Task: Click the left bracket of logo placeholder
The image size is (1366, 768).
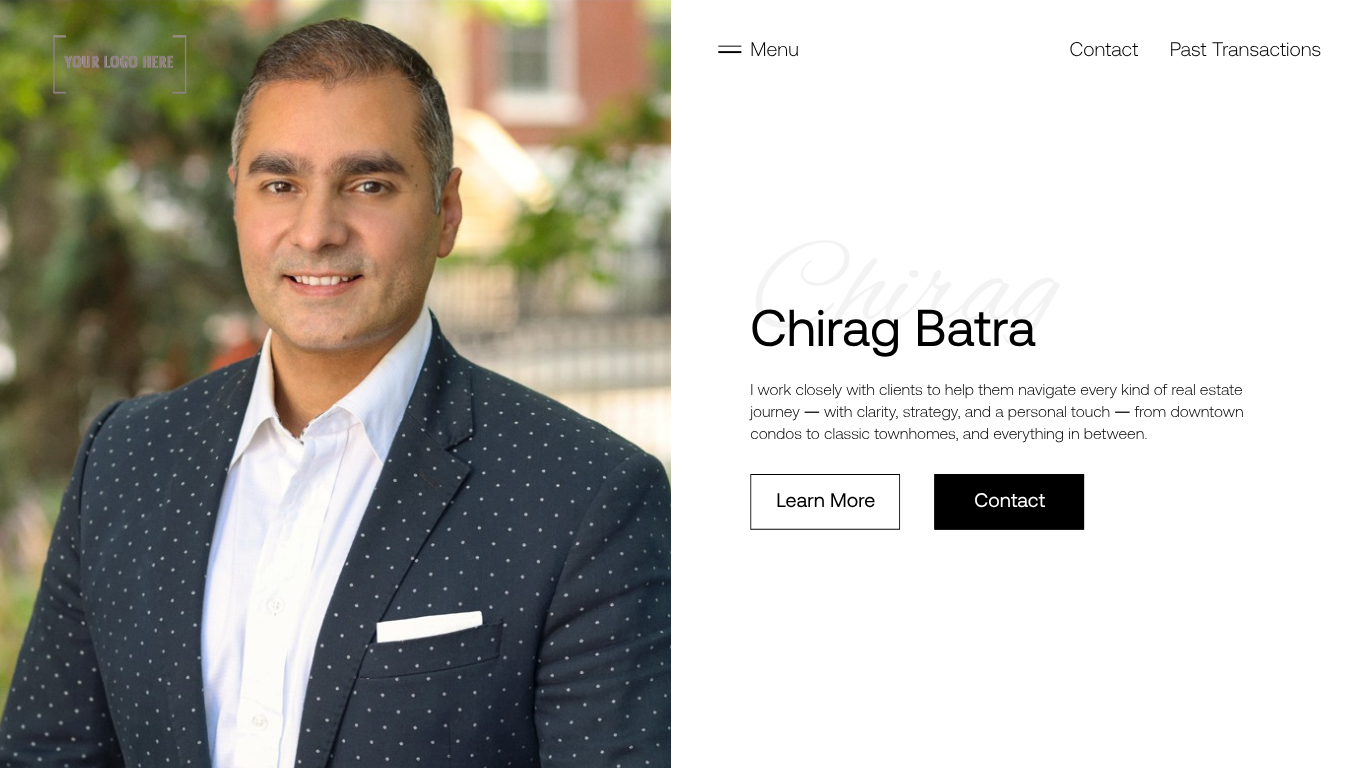Action: click(58, 64)
